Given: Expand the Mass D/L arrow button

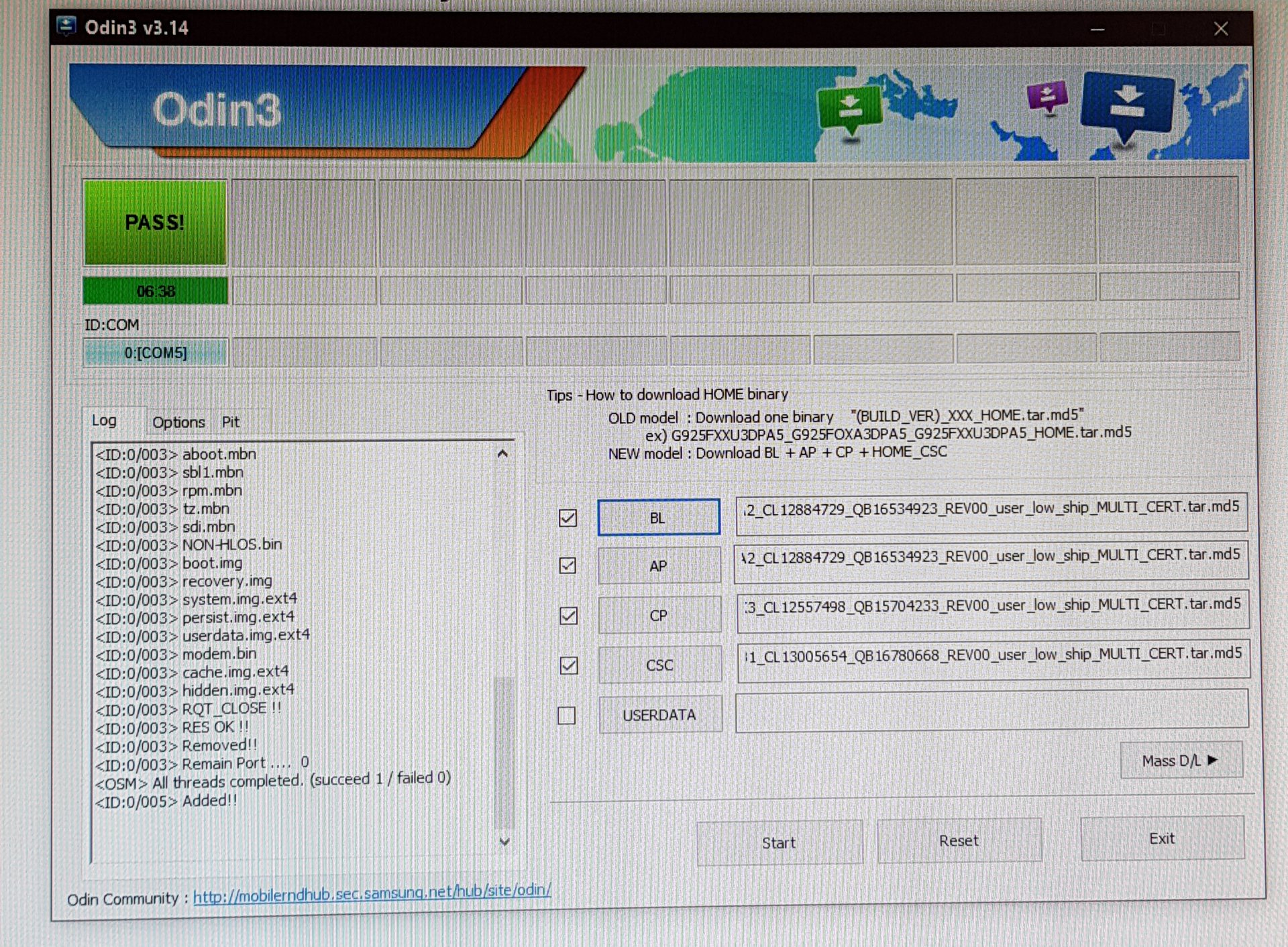Looking at the screenshot, I should [x=1181, y=761].
